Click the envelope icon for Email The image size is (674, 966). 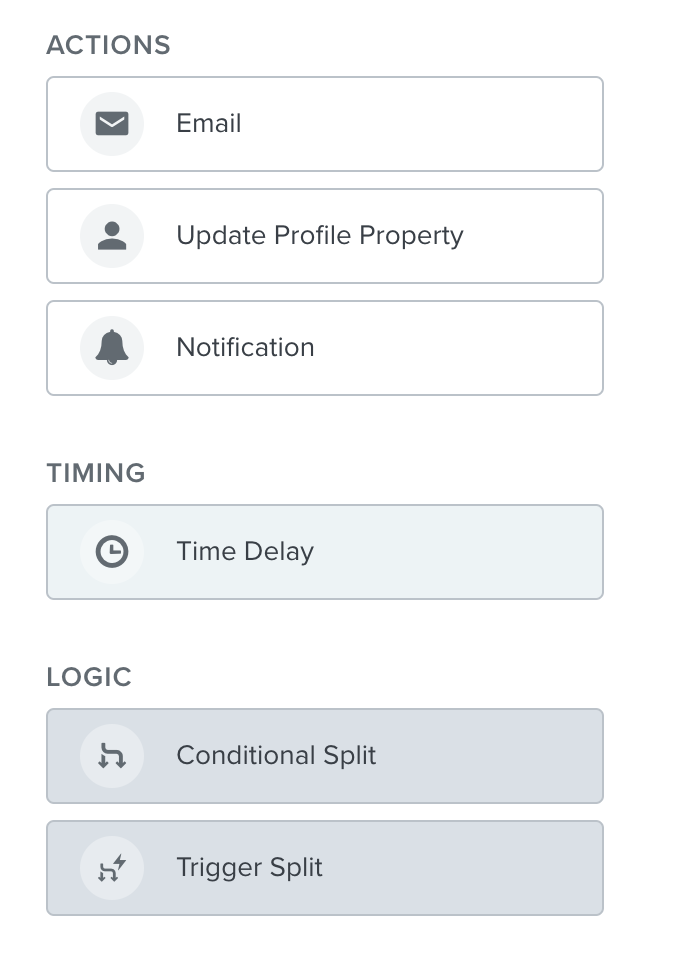[x=112, y=124]
